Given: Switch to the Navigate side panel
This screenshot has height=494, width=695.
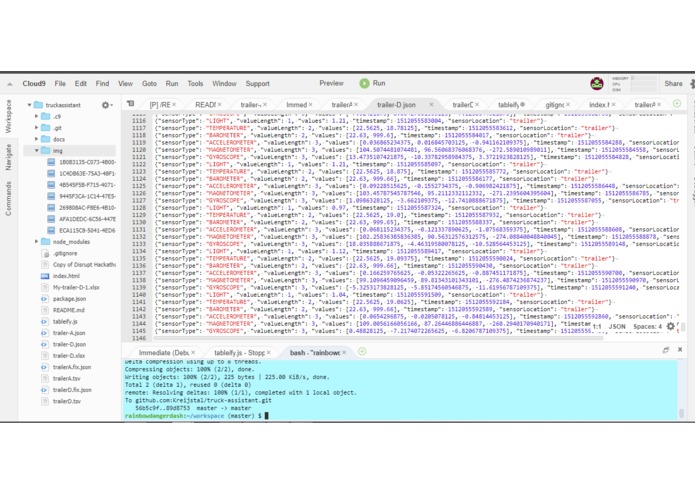Looking at the screenshot, I should (8, 157).
